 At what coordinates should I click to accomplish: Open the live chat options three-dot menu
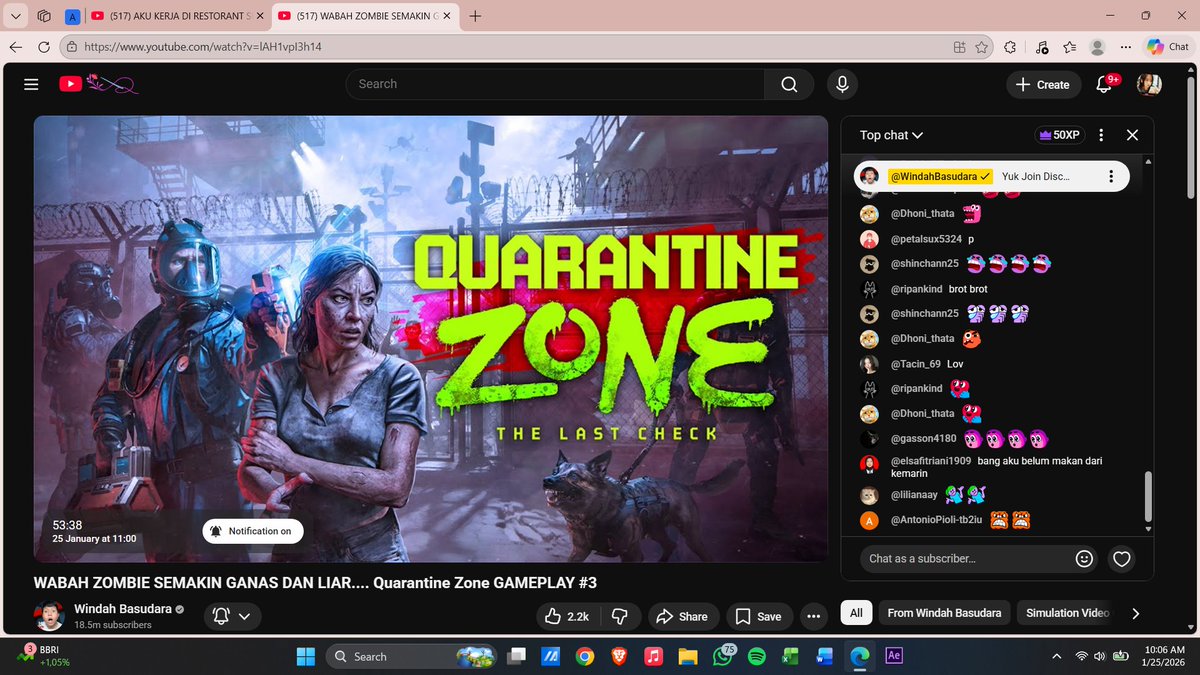(1101, 135)
